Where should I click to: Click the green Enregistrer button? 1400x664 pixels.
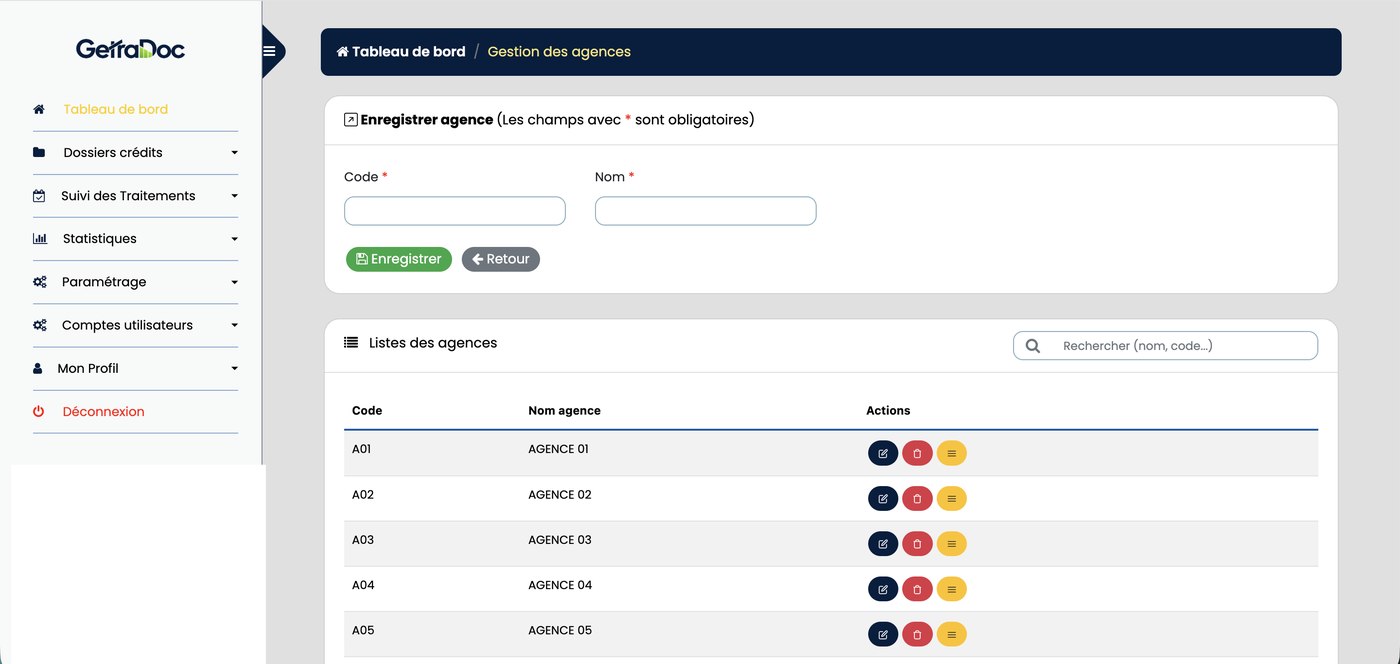point(399,259)
